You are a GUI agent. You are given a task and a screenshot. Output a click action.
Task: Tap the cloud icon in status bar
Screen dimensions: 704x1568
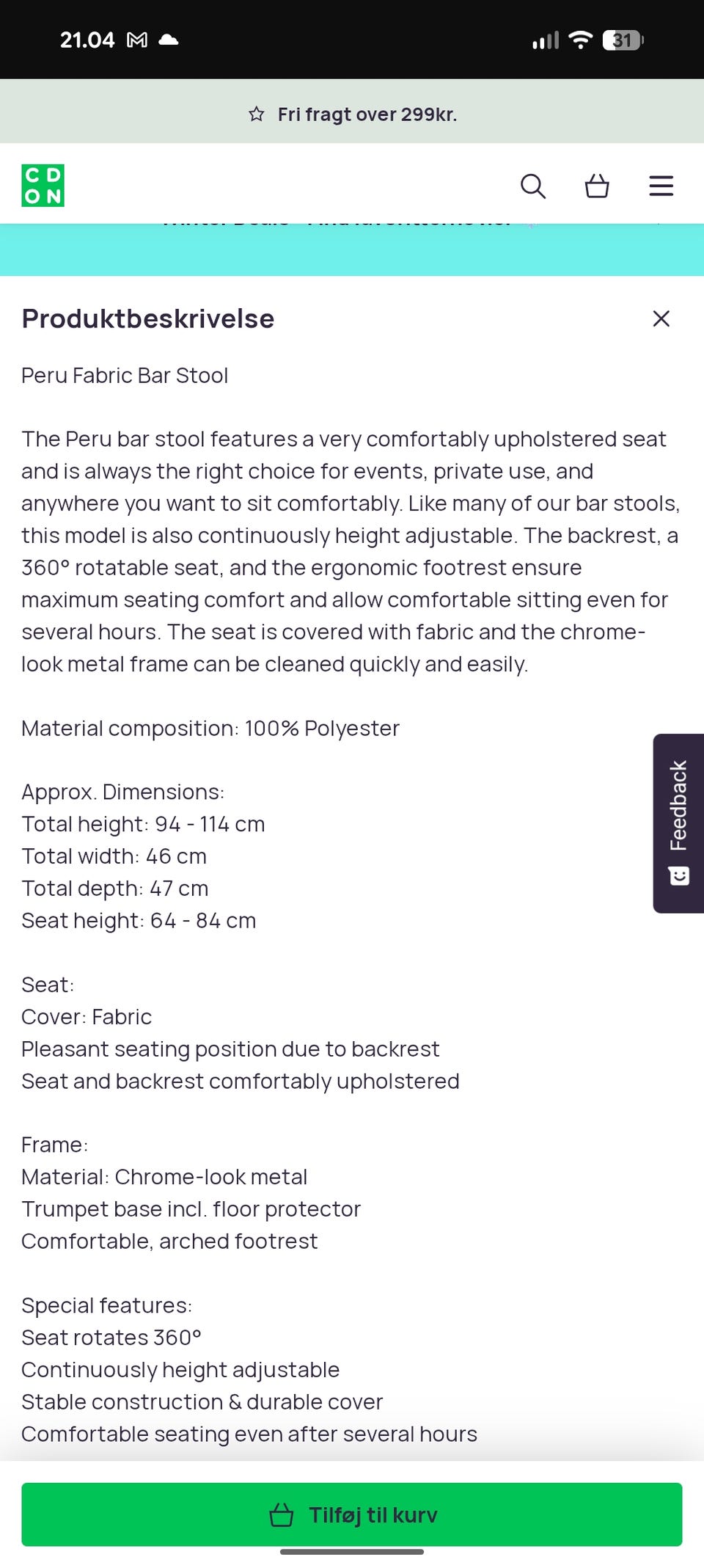tap(169, 40)
